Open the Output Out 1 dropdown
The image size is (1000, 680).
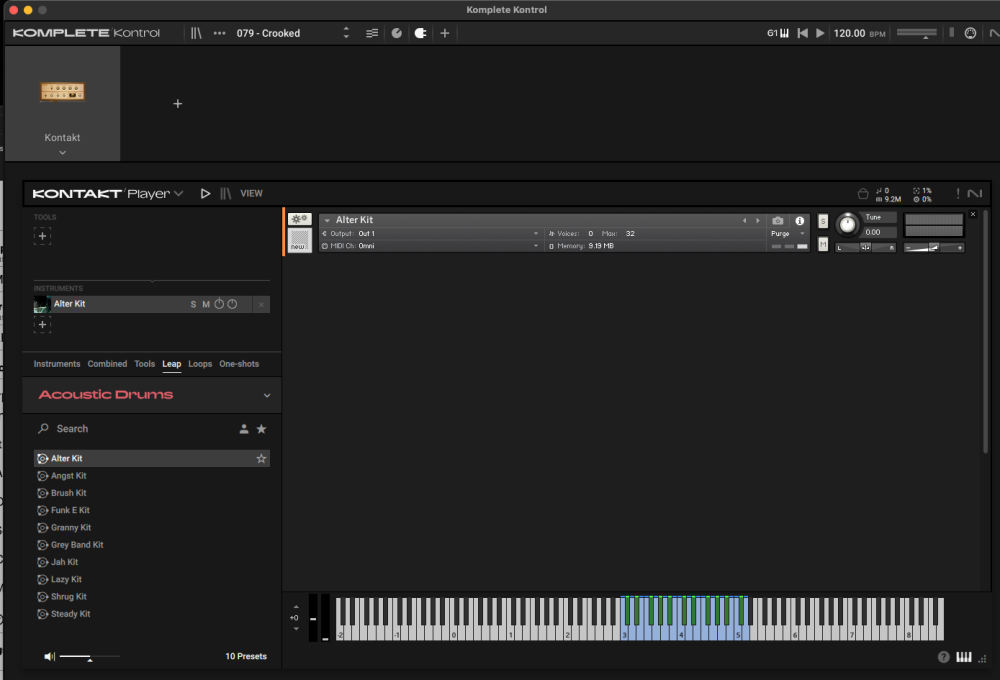click(x=431, y=233)
